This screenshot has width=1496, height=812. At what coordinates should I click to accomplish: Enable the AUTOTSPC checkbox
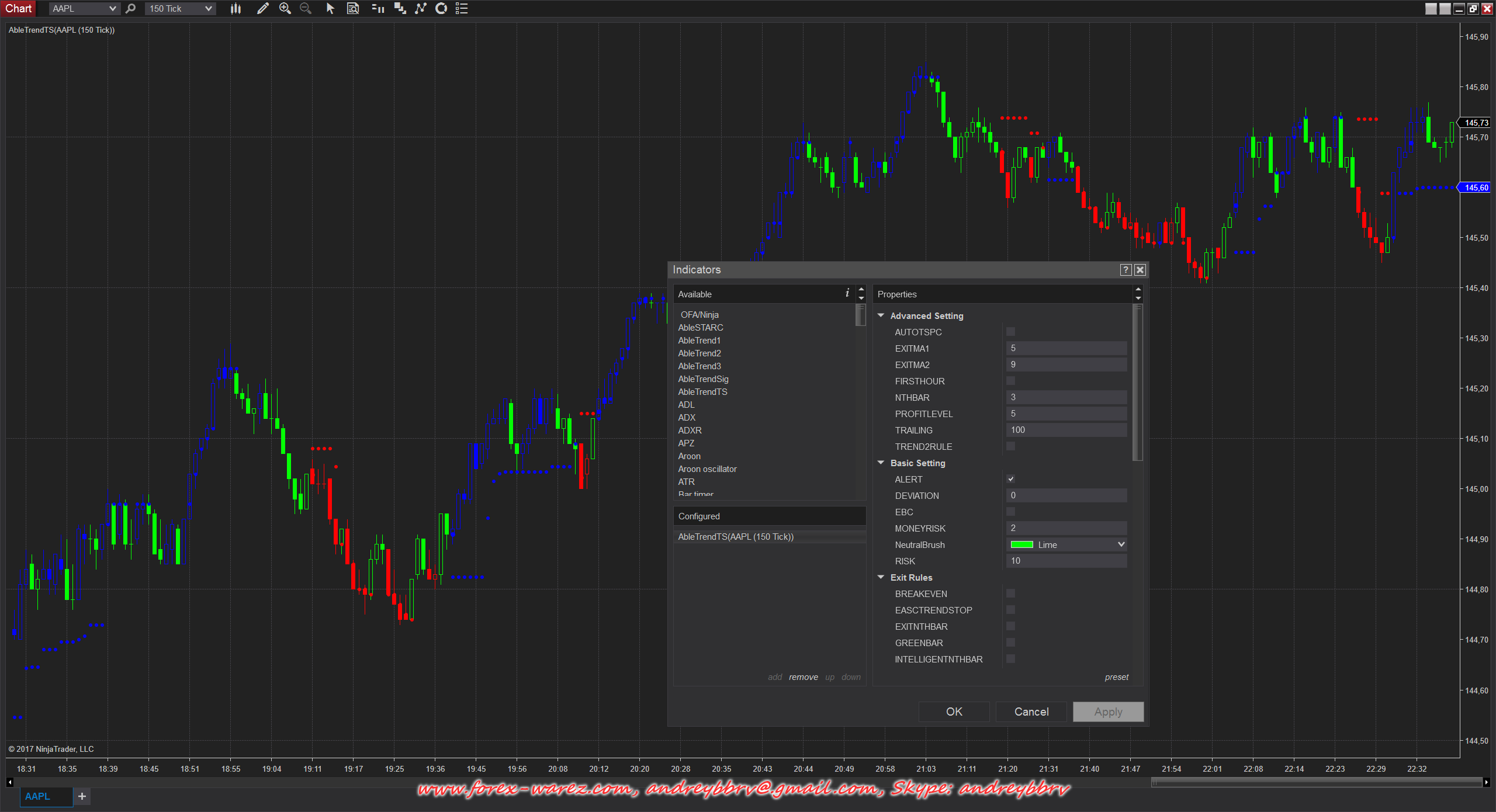tap(1011, 332)
